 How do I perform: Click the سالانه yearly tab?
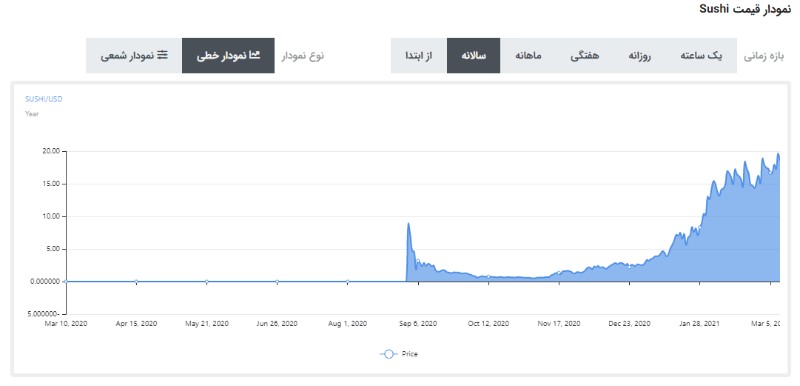473,56
